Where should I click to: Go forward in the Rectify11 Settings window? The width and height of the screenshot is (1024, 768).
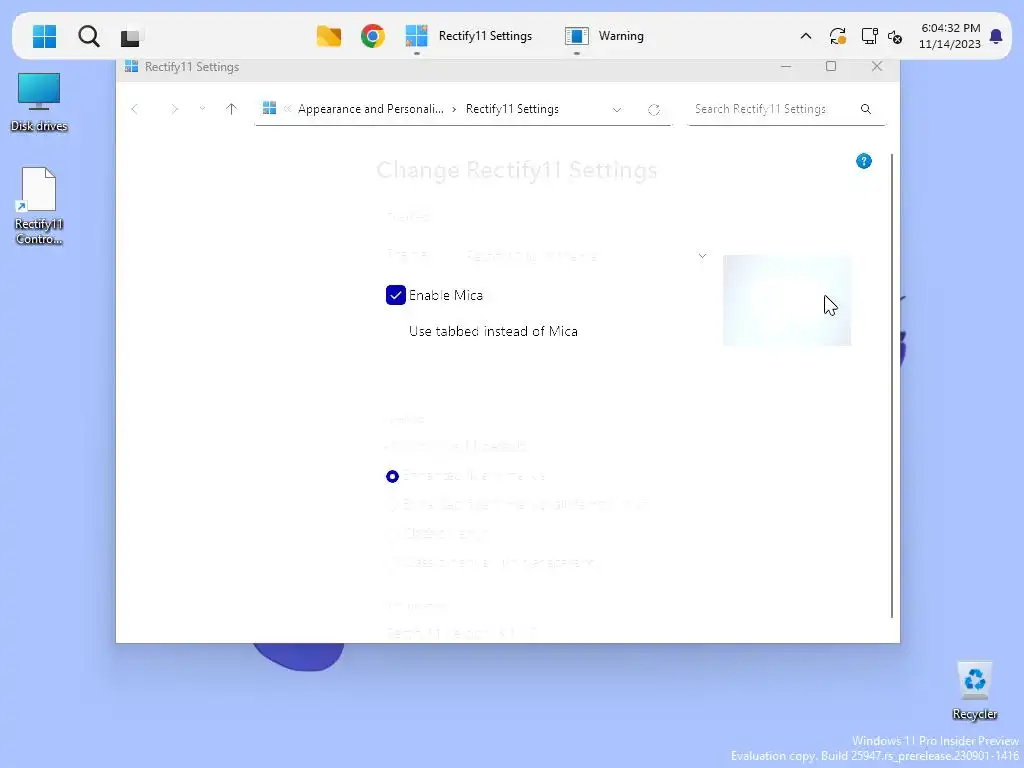tap(174, 109)
